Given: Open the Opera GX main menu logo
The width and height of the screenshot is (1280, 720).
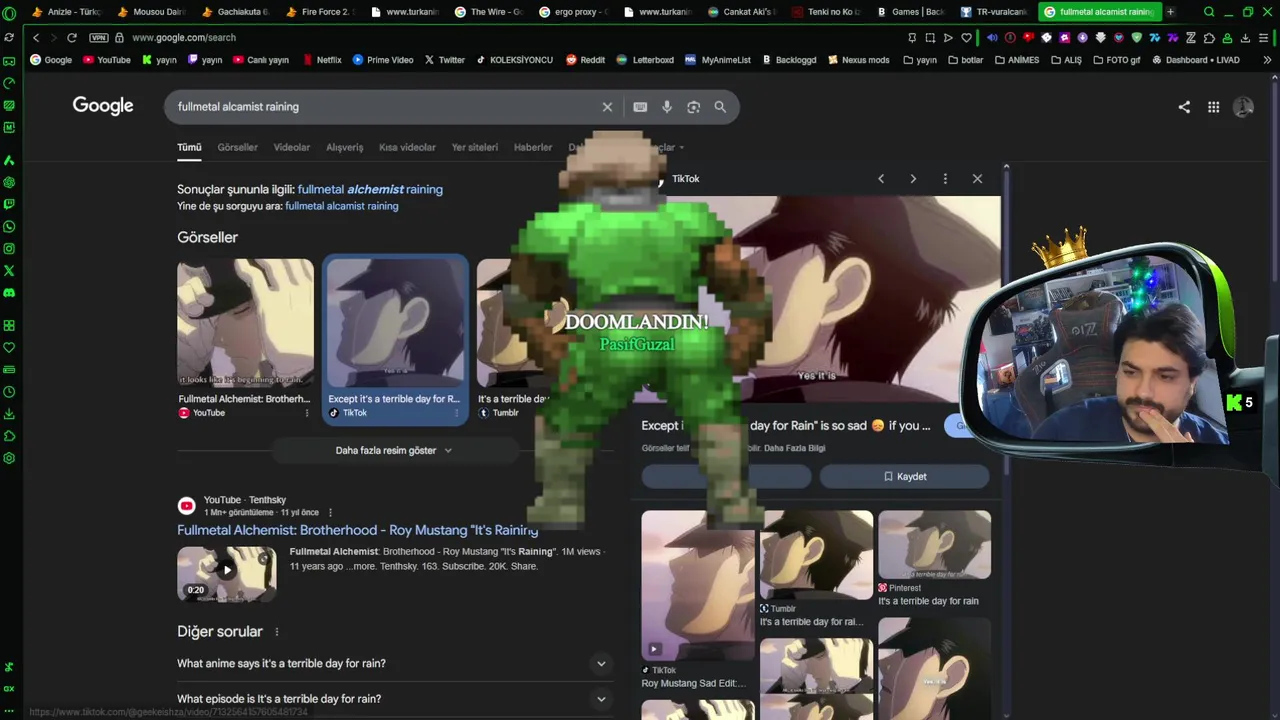Looking at the screenshot, I should [x=9, y=12].
